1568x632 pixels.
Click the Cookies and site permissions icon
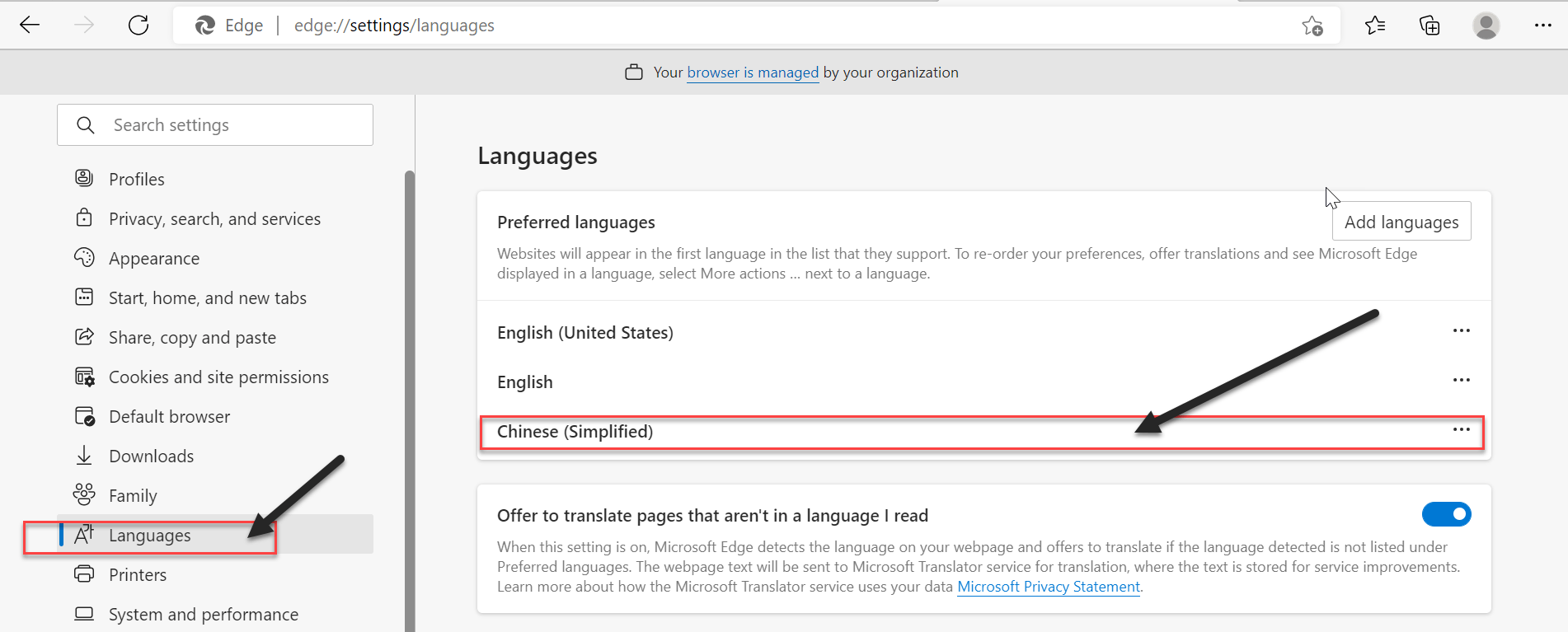pyautogui.click(x=84, y=377)
